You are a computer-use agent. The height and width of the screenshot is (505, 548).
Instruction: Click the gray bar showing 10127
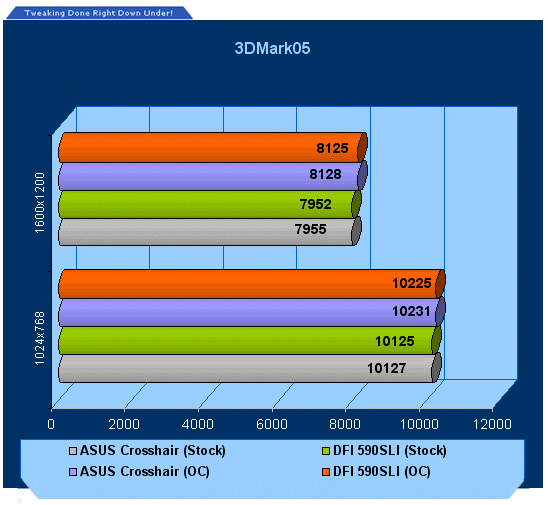pyautogui.click(x=250, y=368)
